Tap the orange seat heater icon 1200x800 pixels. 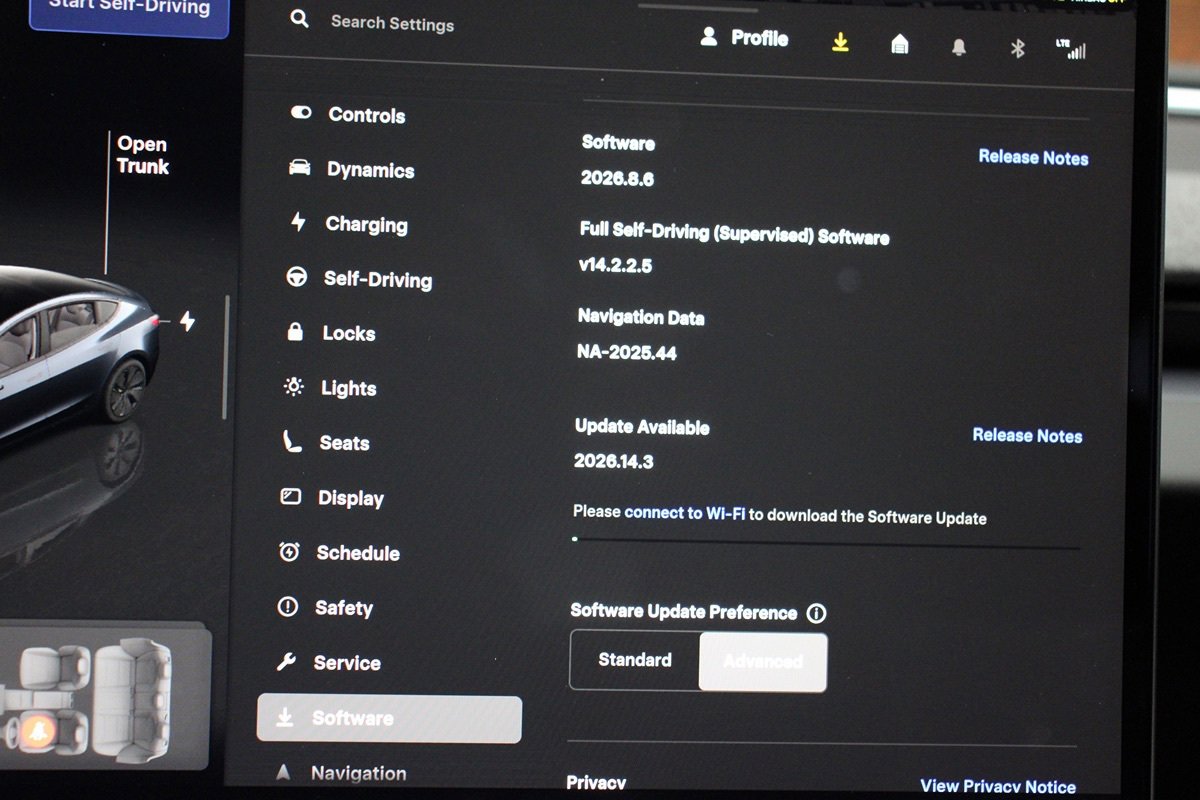[x=39, y=731]
